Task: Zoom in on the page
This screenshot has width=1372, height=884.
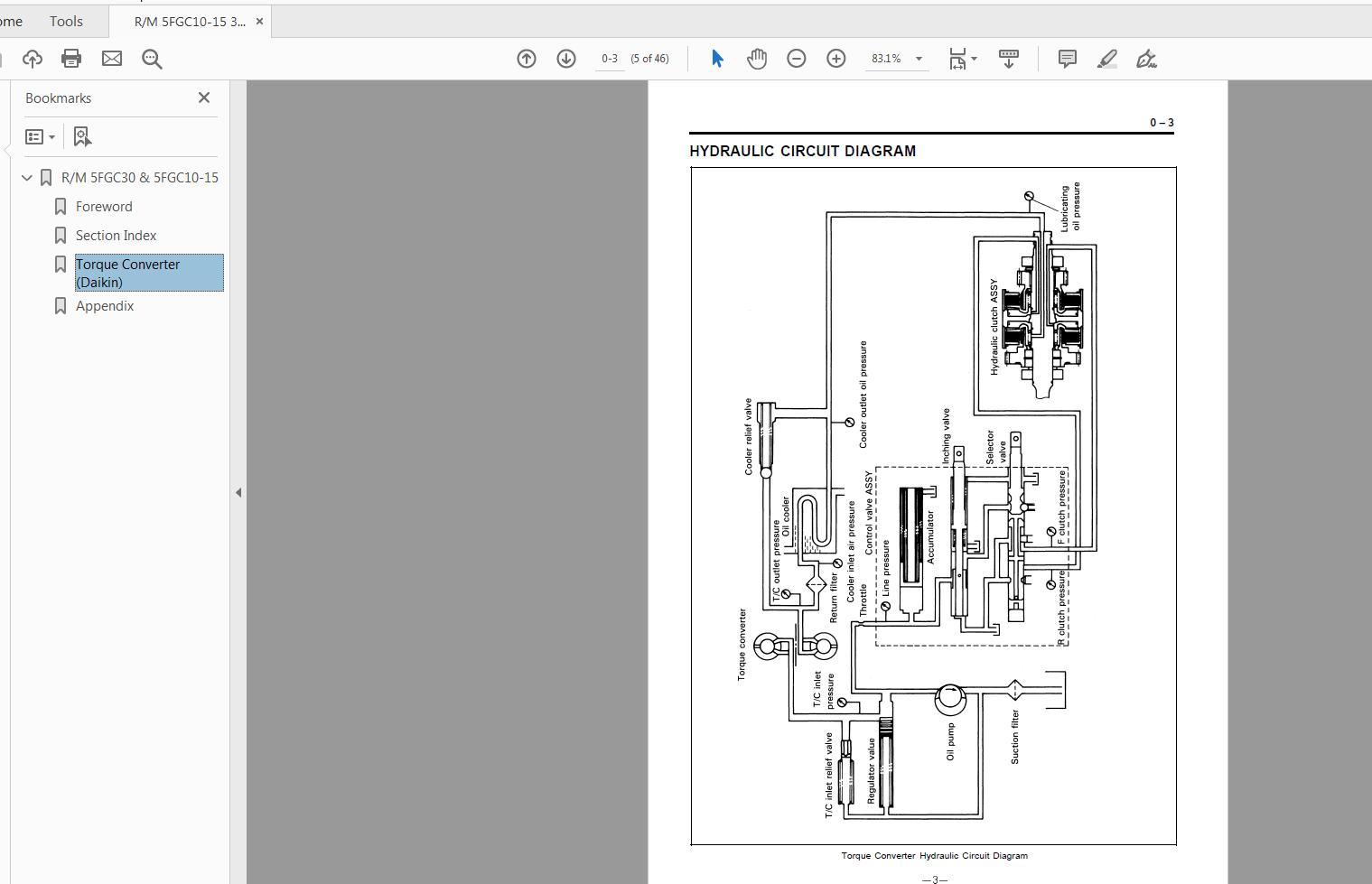Action: 836,58
